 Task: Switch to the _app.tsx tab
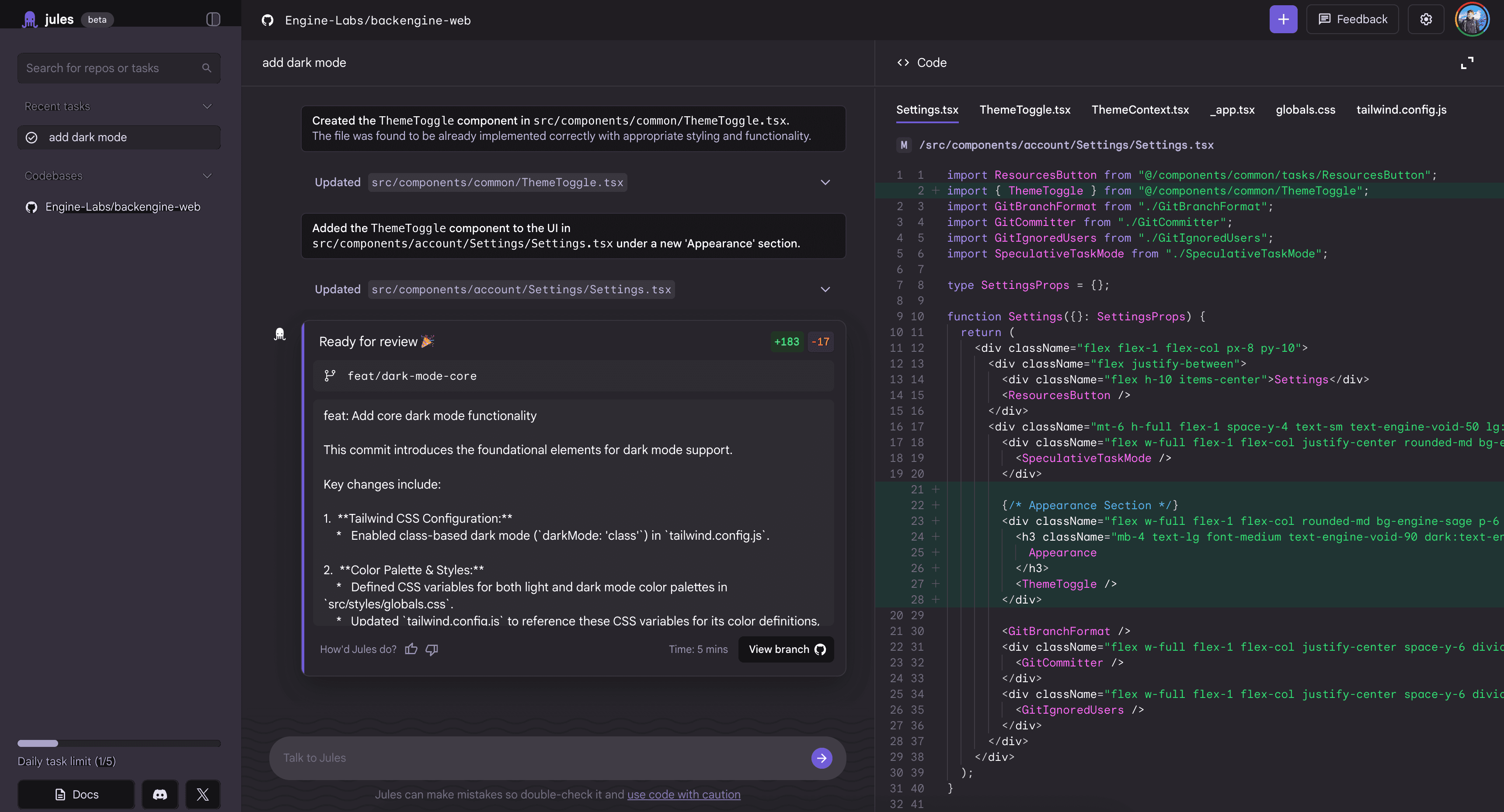point(1232,110)
